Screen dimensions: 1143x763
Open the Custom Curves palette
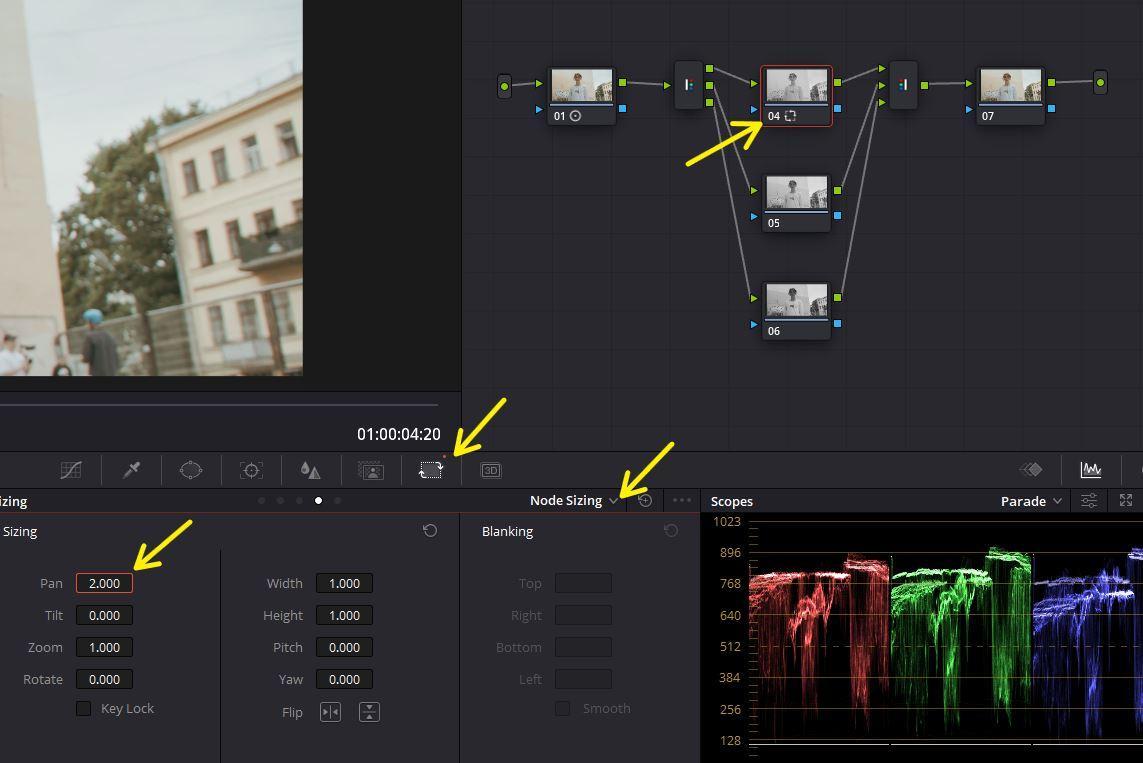(71, 470)
